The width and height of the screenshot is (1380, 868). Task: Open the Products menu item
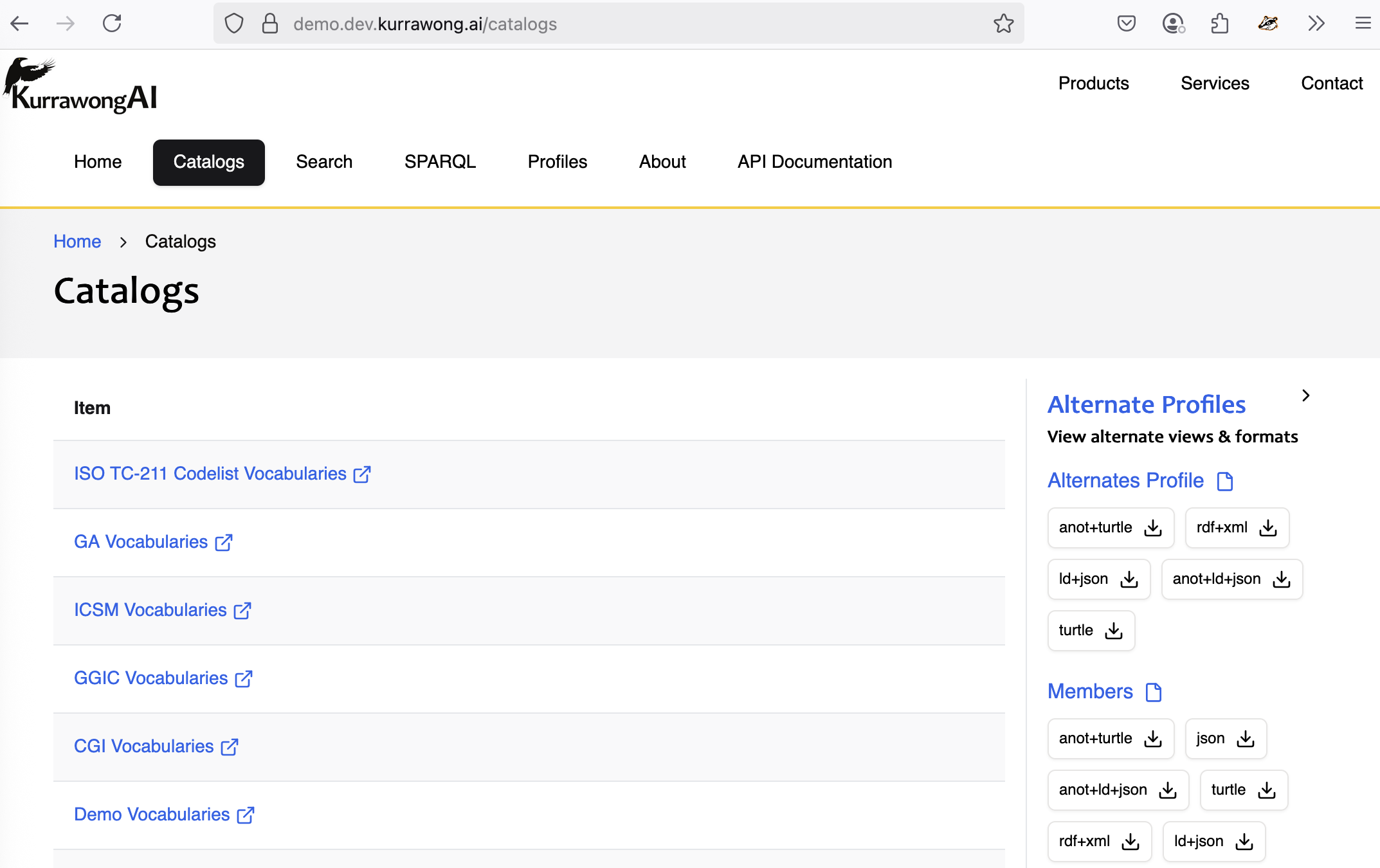coord(1093,84)
